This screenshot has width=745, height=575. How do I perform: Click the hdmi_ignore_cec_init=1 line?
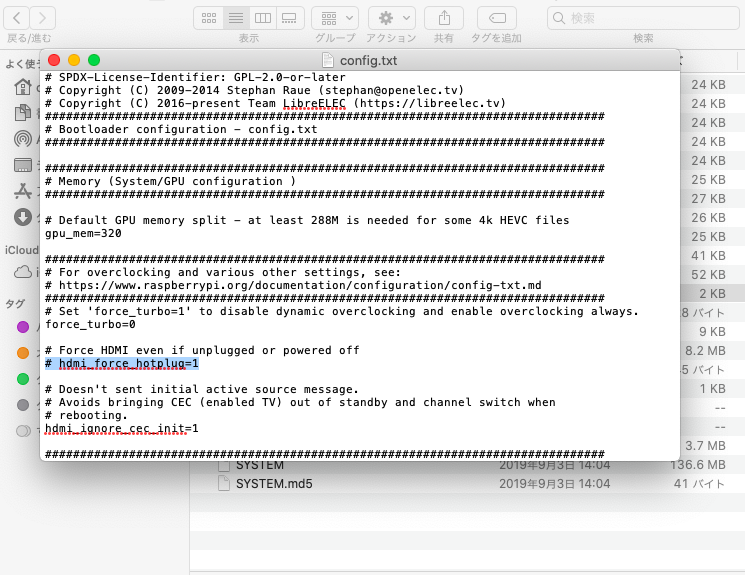122,428
